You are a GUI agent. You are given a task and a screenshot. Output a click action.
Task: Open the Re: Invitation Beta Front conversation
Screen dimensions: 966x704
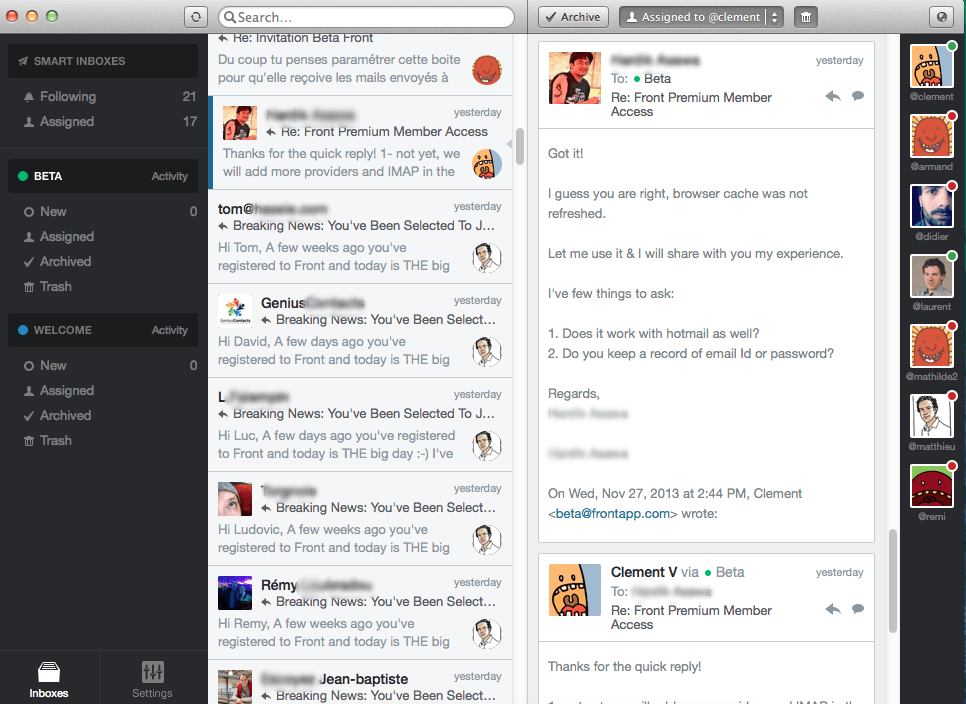click(x=360, y=64)
